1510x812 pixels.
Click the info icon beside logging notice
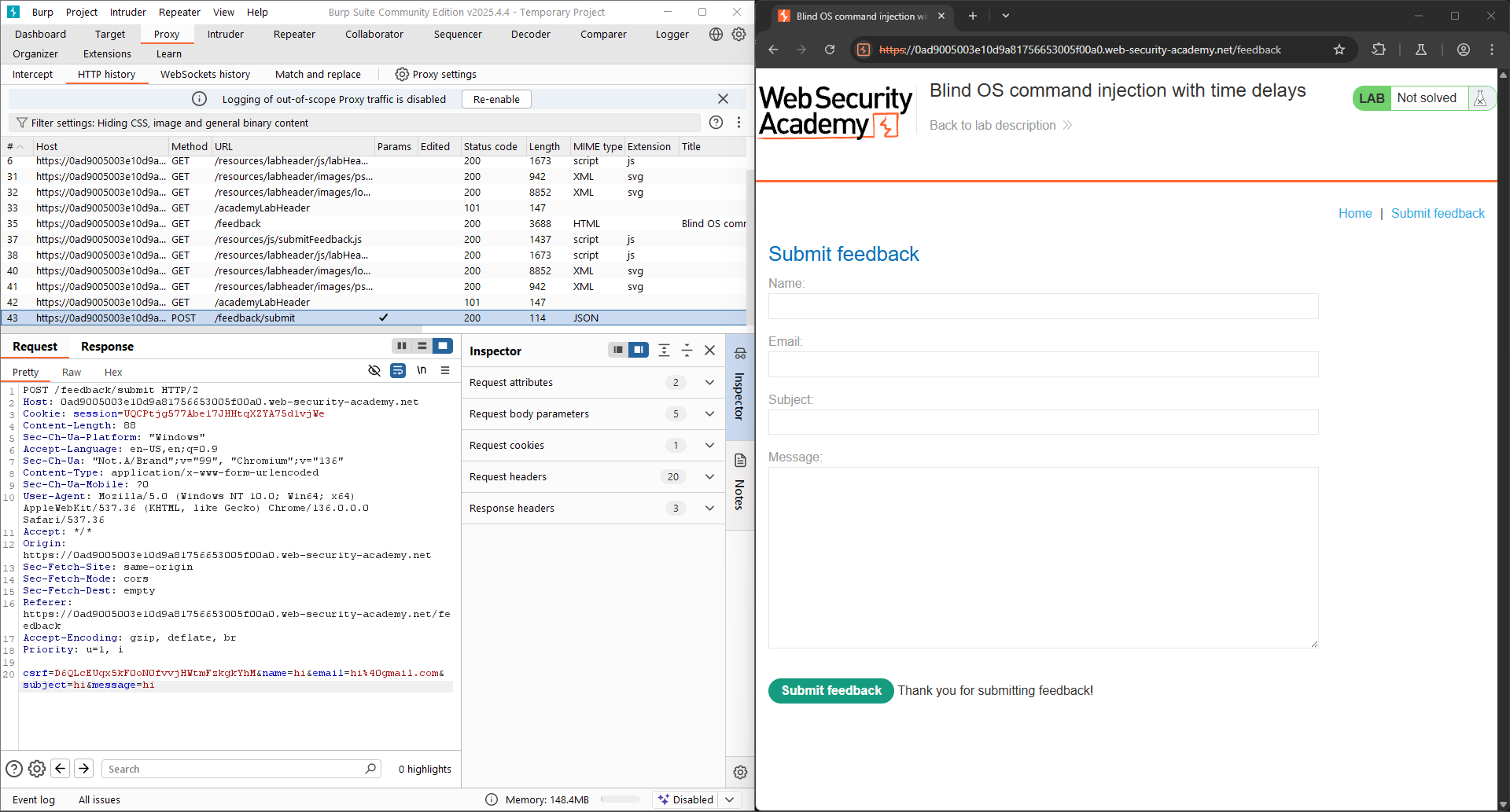click(x=199, y=99)
